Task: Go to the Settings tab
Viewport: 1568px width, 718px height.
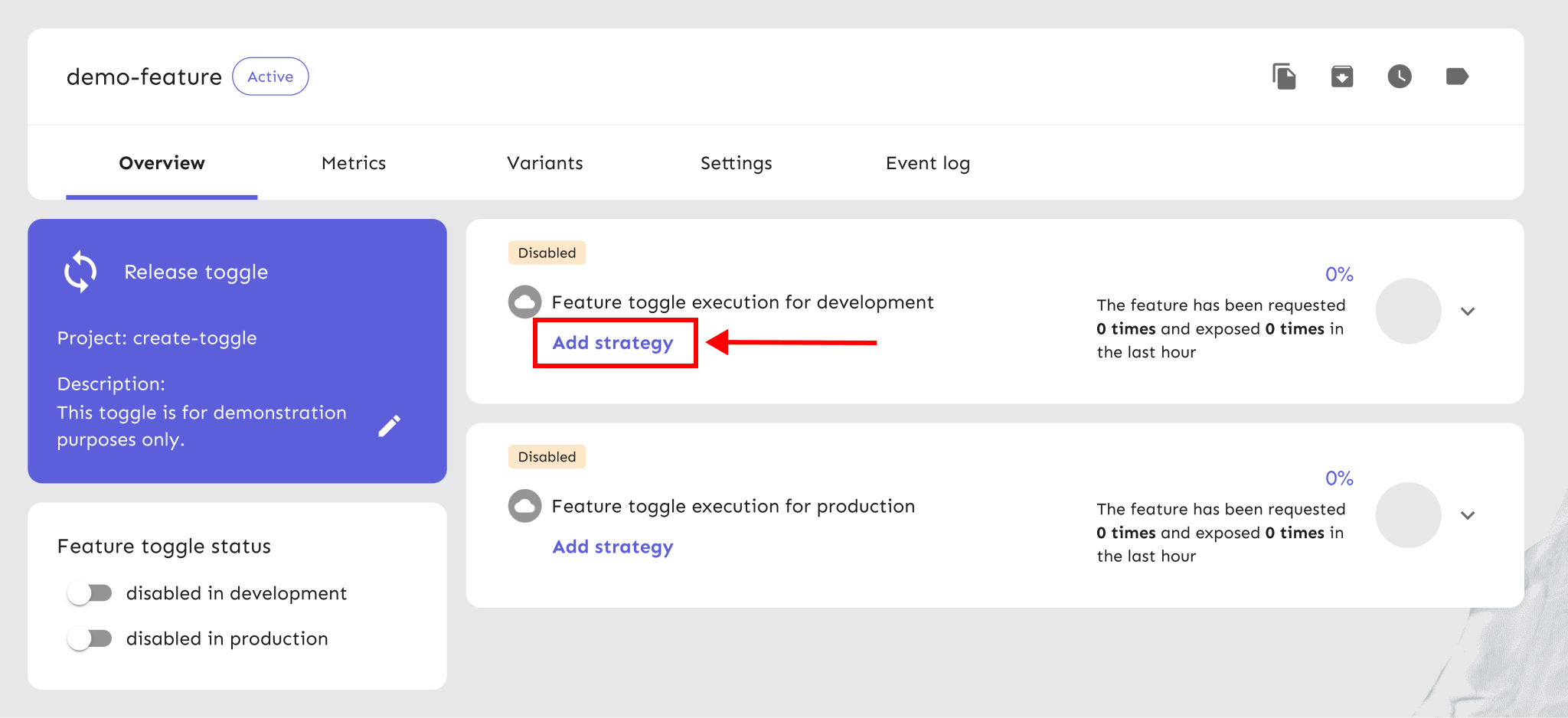Action: tap(736, 163)
